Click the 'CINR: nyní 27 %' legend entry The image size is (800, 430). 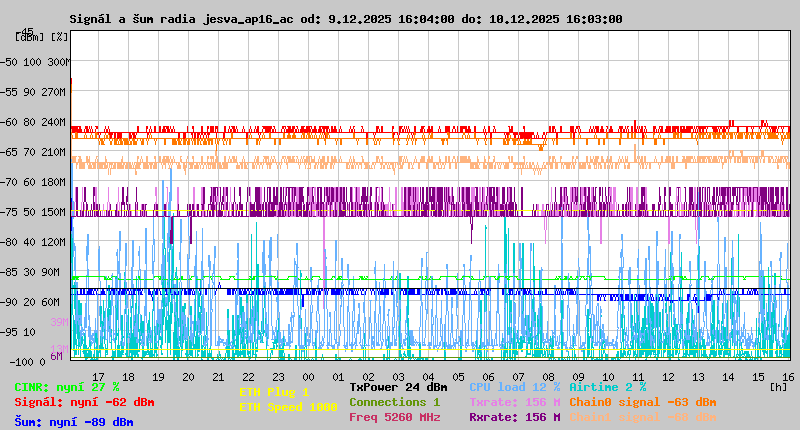[67, 386]
